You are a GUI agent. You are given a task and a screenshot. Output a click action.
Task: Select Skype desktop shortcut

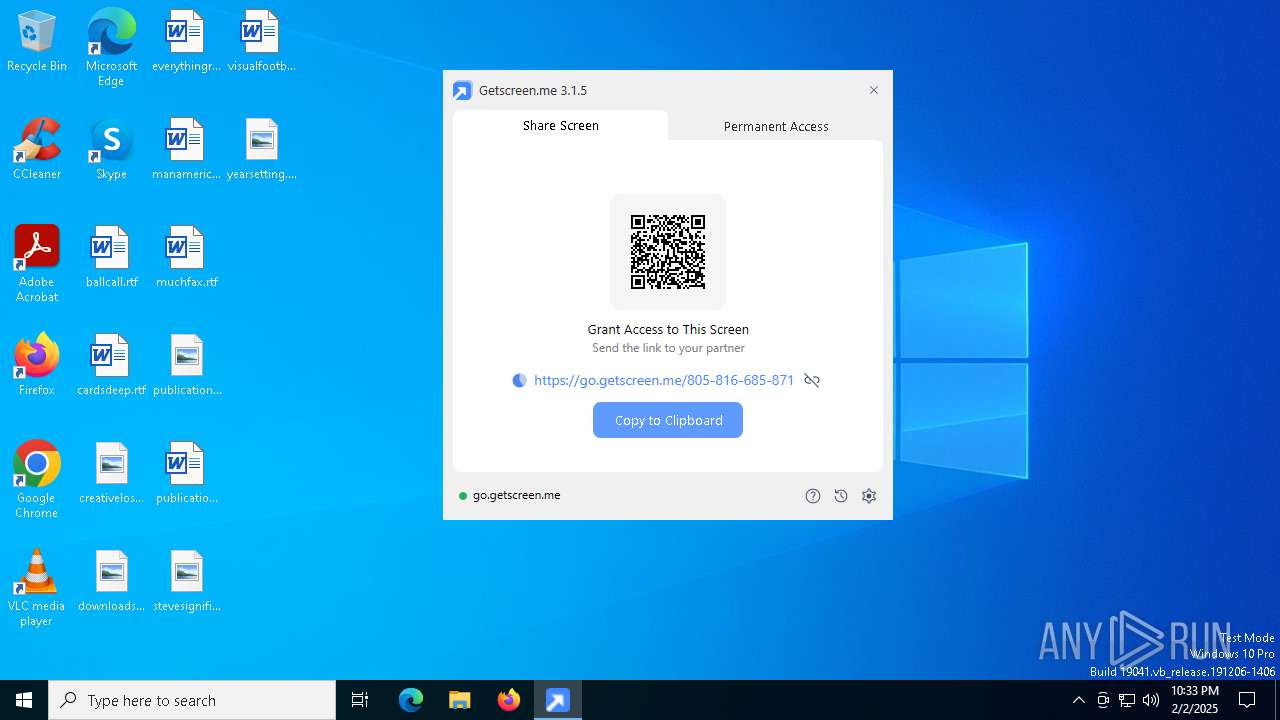111,150
